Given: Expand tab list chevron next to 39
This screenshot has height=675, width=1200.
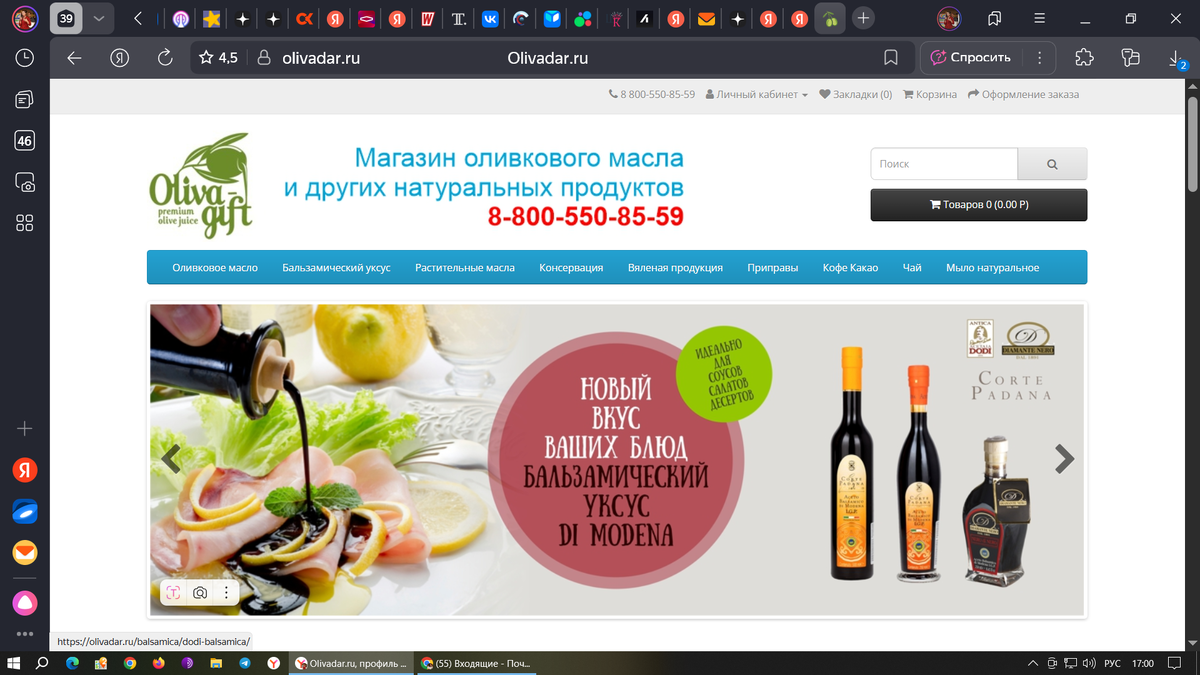Looking at the screenshot, I should (98, 18).
